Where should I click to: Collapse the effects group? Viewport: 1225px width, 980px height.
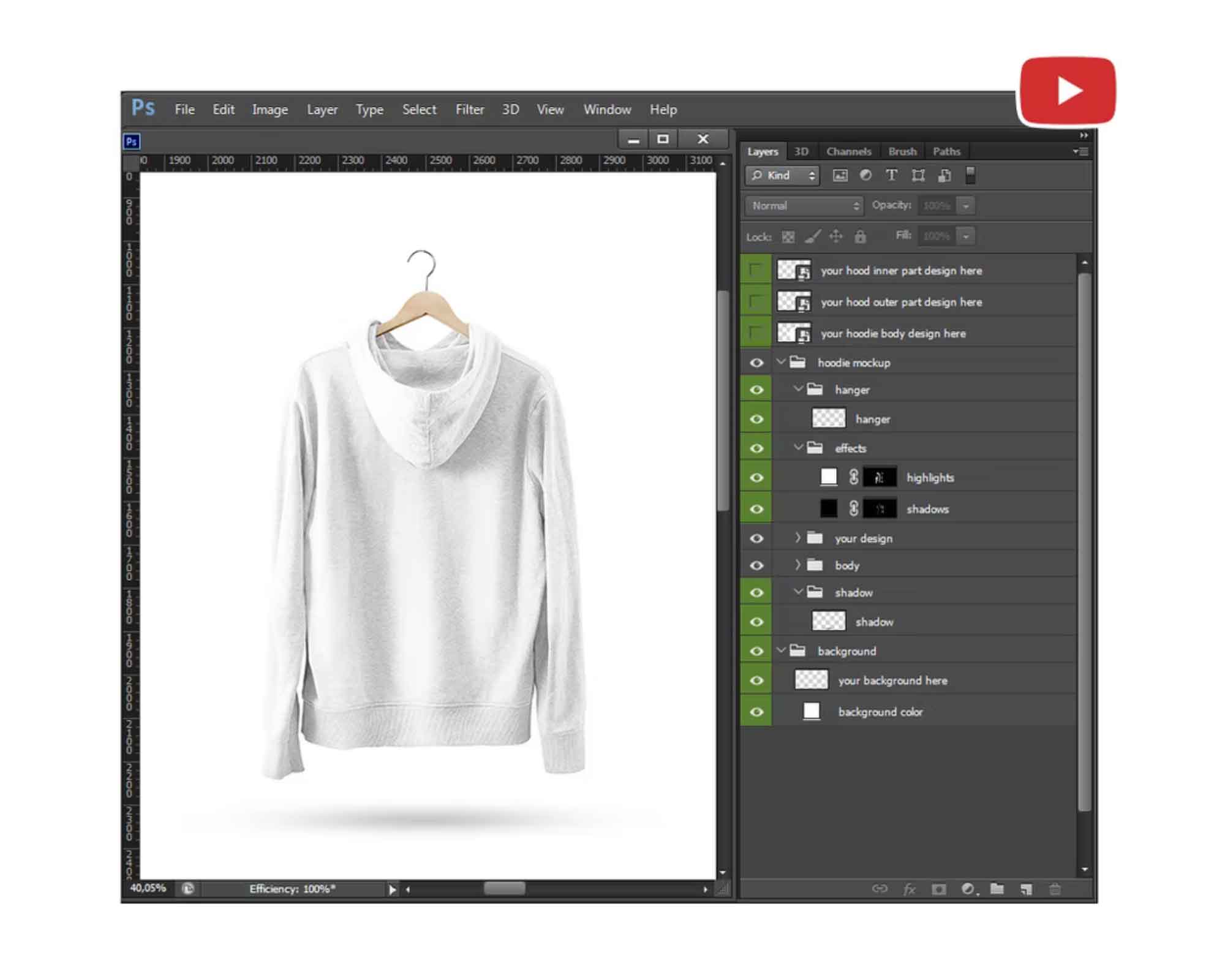(x=797, y=447)
